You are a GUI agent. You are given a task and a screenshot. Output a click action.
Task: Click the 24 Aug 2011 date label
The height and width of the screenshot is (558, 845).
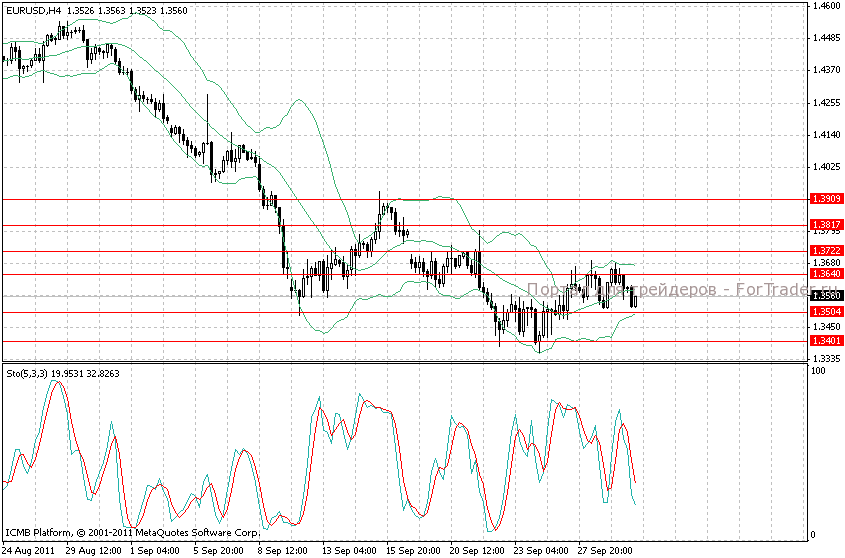29,550
